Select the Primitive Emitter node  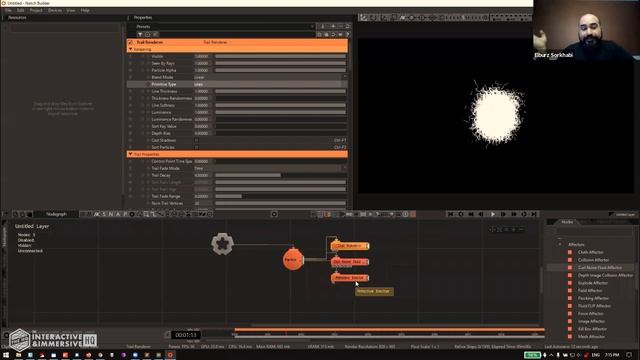click(350, 278)
